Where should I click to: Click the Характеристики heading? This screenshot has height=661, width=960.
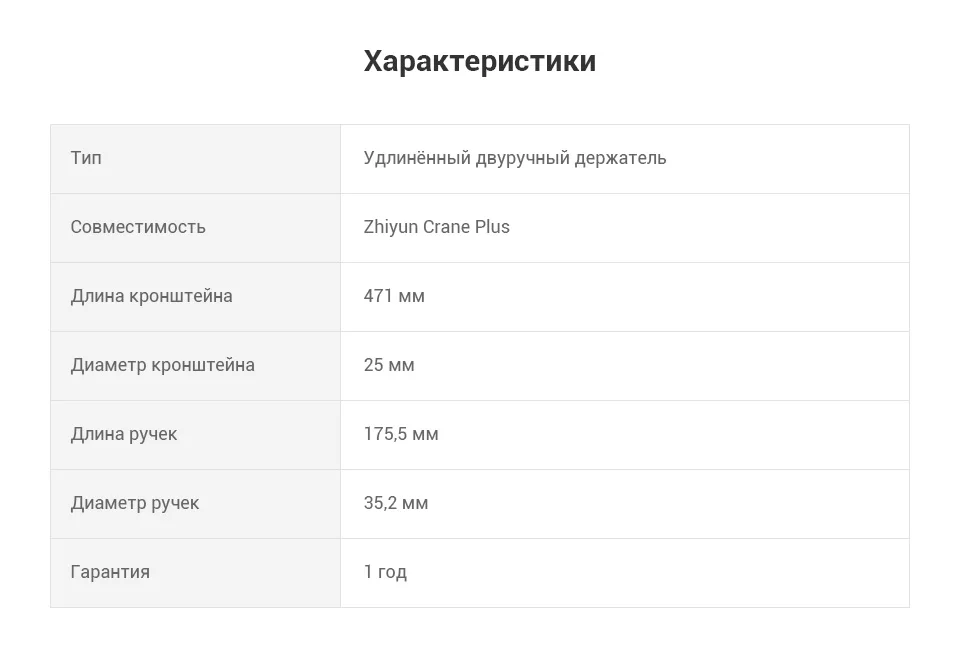(x=479, y=61)
